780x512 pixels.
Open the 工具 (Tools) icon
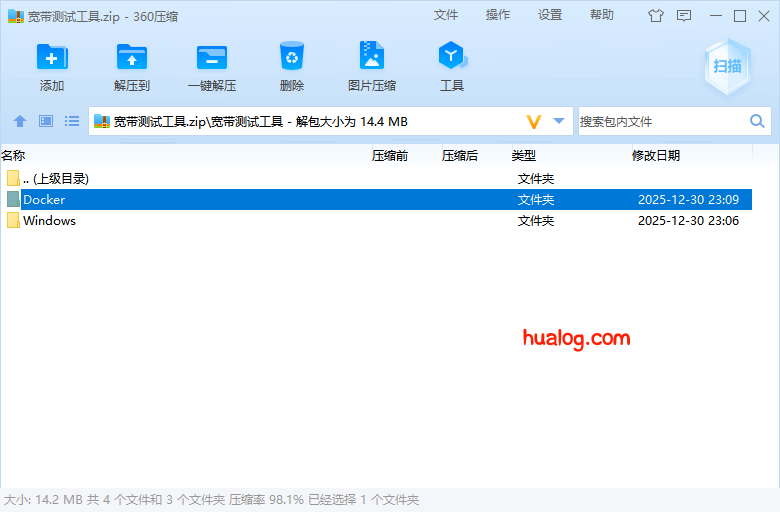452,55
